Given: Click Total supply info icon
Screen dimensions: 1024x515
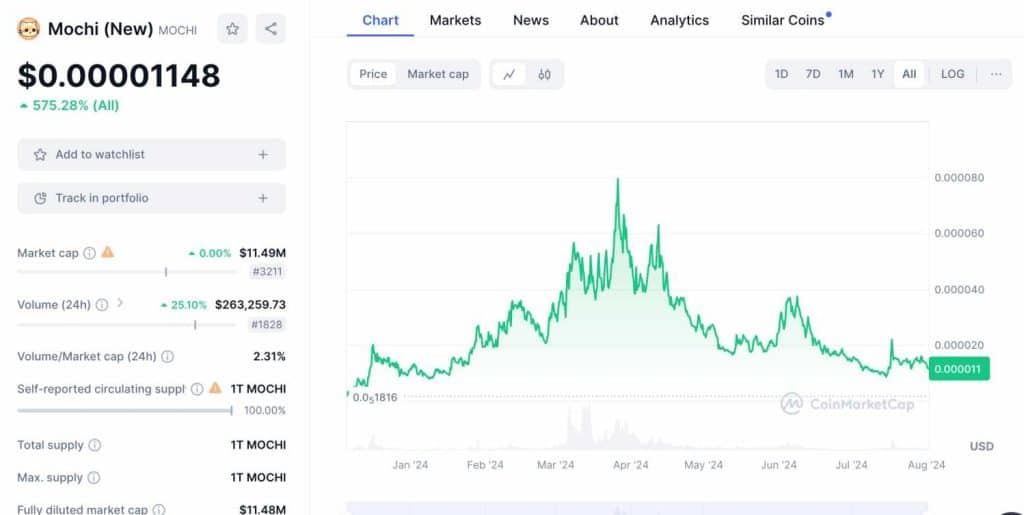Looking at the screenshot, I should [x=95, y=445].
